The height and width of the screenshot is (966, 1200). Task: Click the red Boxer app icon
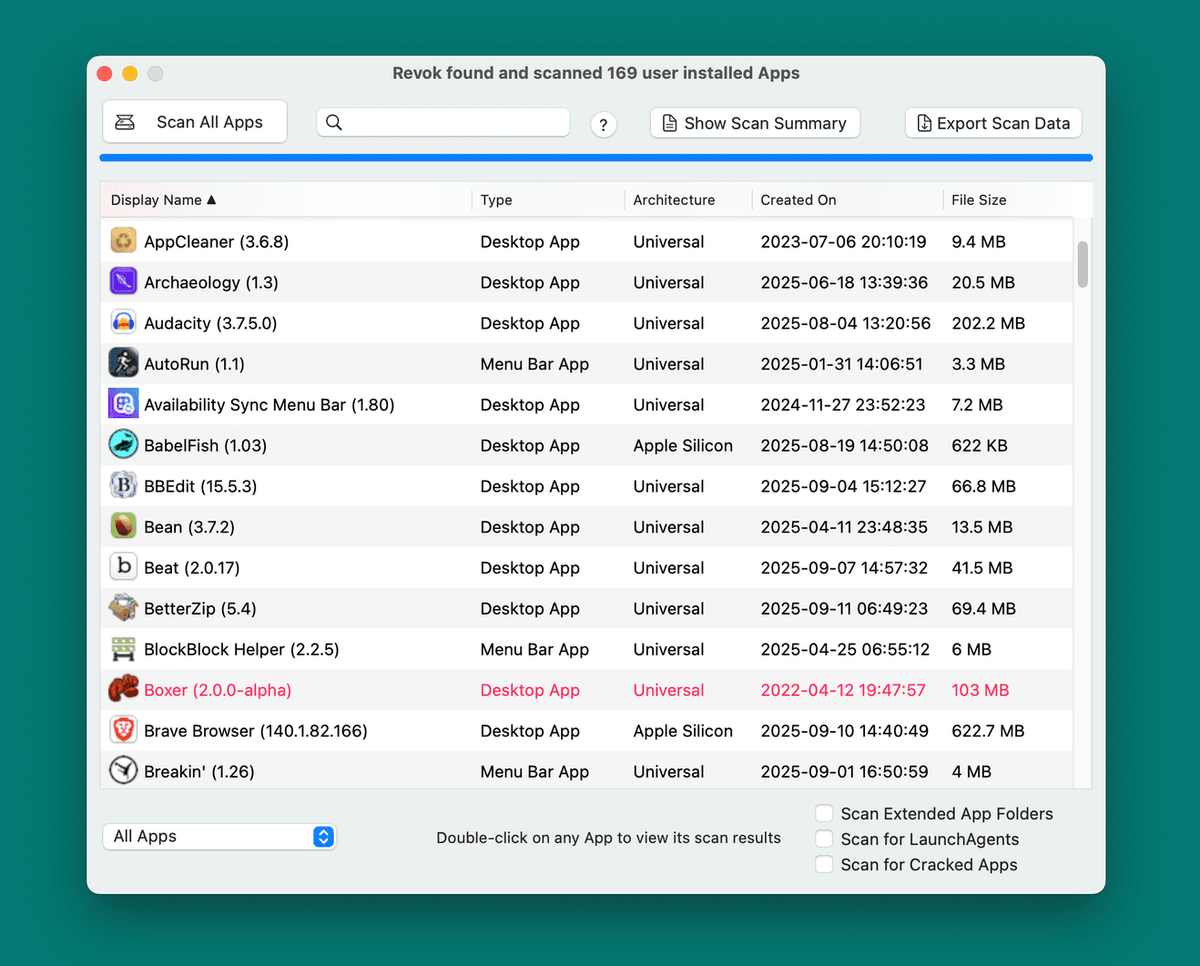(x=123, y=690)
